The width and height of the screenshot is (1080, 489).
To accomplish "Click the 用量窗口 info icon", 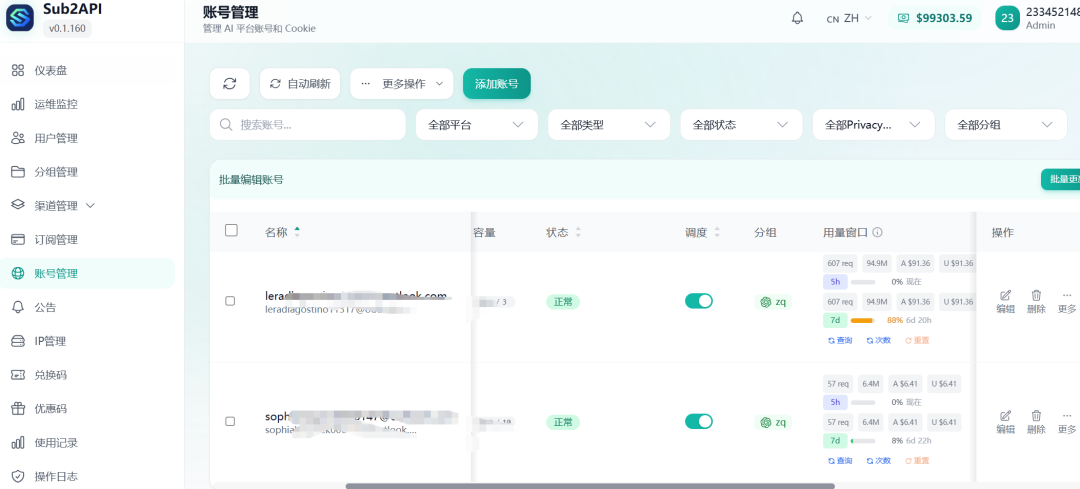I will pyautogui.click(x=878, y=233).
